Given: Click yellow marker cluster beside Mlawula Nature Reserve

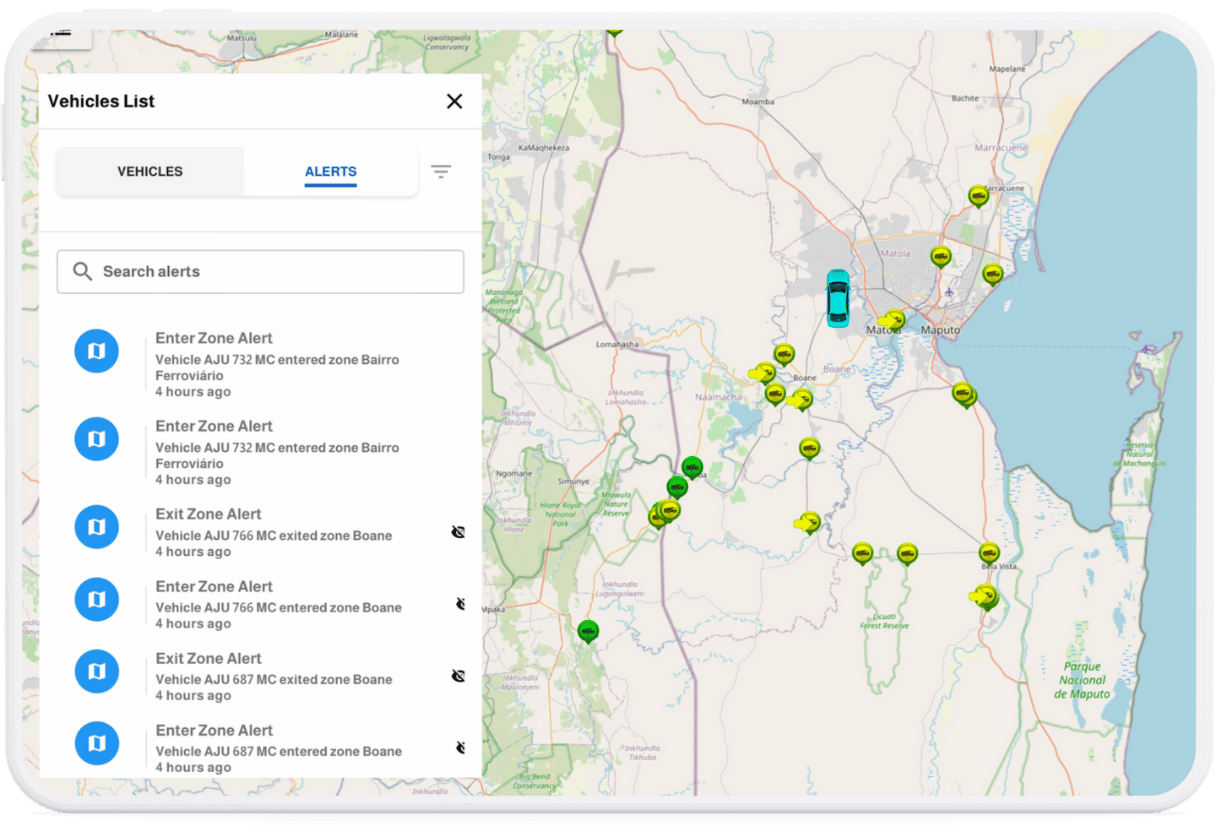Looking at the screenshot, I should (664, 514).
